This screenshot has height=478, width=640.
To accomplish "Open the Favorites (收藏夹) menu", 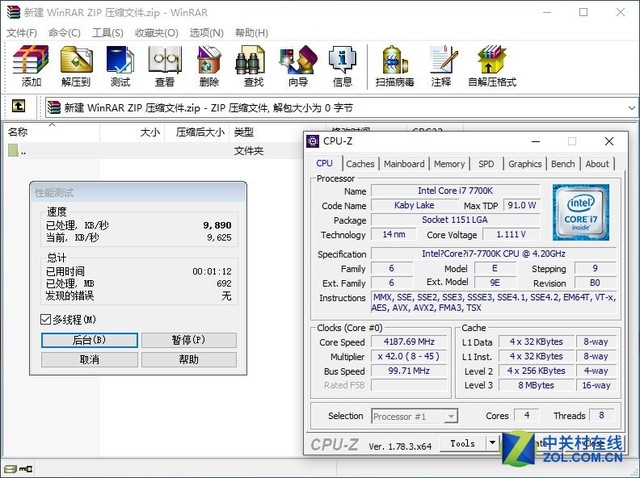I will coord(157,33).
